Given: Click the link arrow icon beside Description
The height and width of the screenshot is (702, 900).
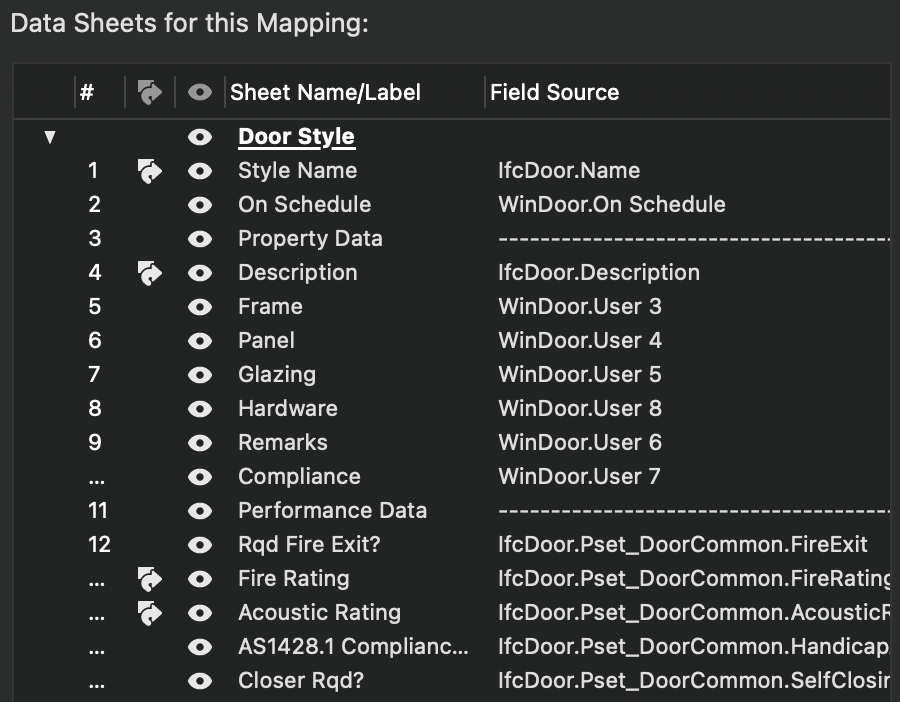Looking at the screenshot, I should tap(149, 273).
